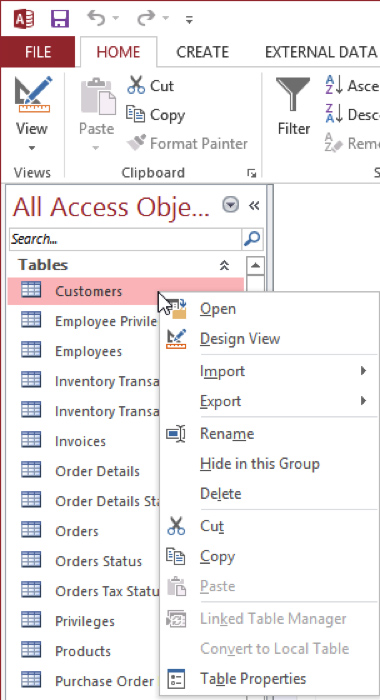
Task: Switch to the HOME tab
Action: [118, 52]
